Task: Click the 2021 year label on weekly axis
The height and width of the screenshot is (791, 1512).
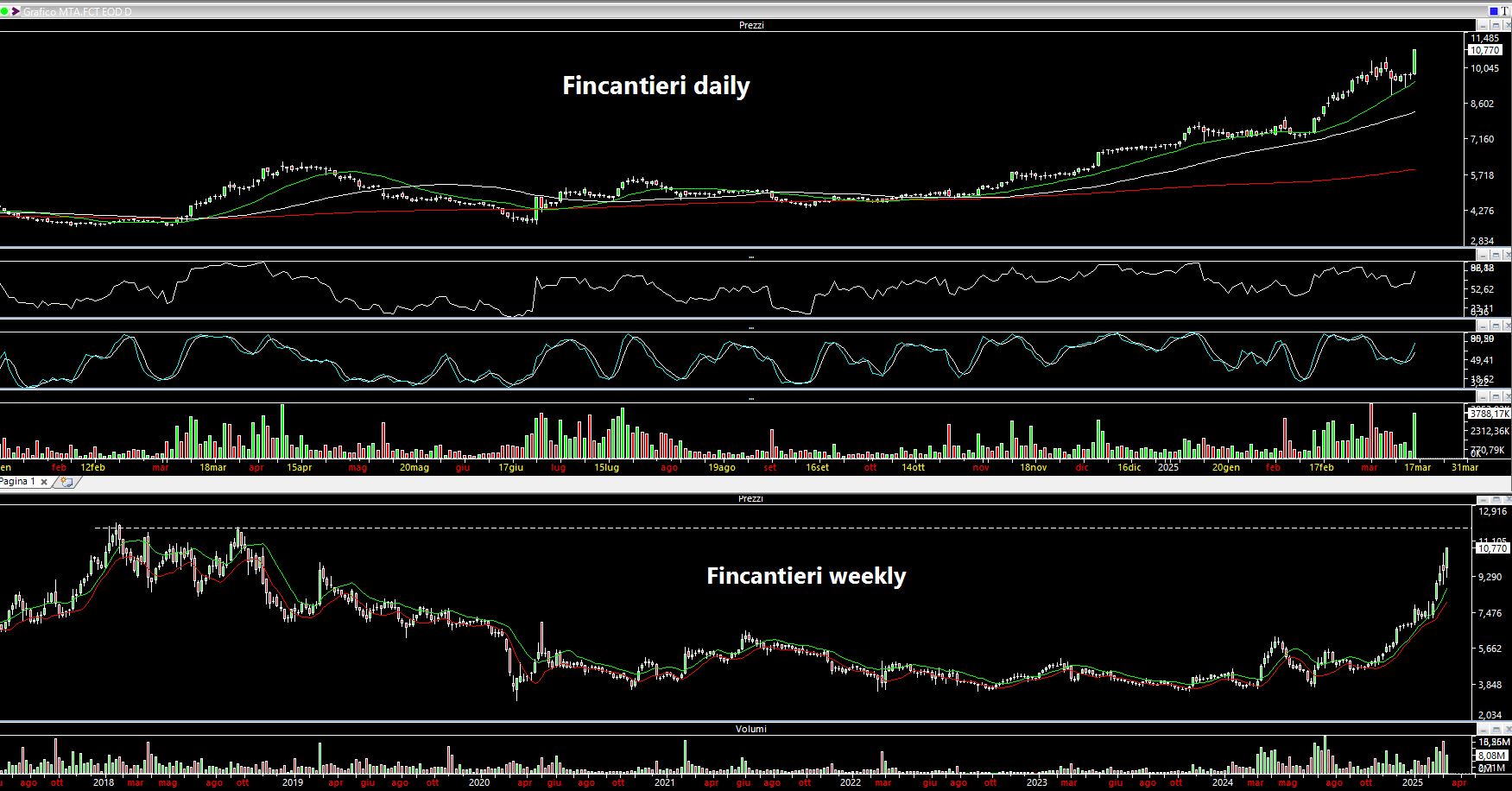Action: coord(664,782)
